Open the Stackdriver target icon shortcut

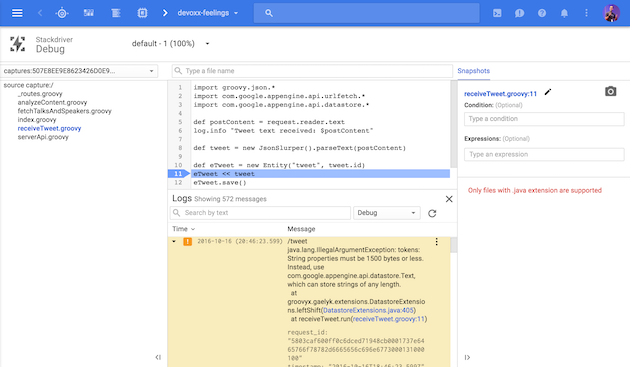(x=62, y=13)
